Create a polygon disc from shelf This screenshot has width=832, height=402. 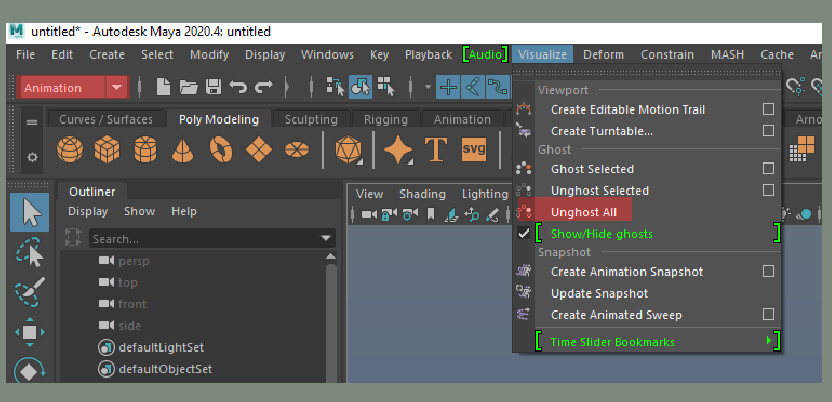(x=297, y=150)
